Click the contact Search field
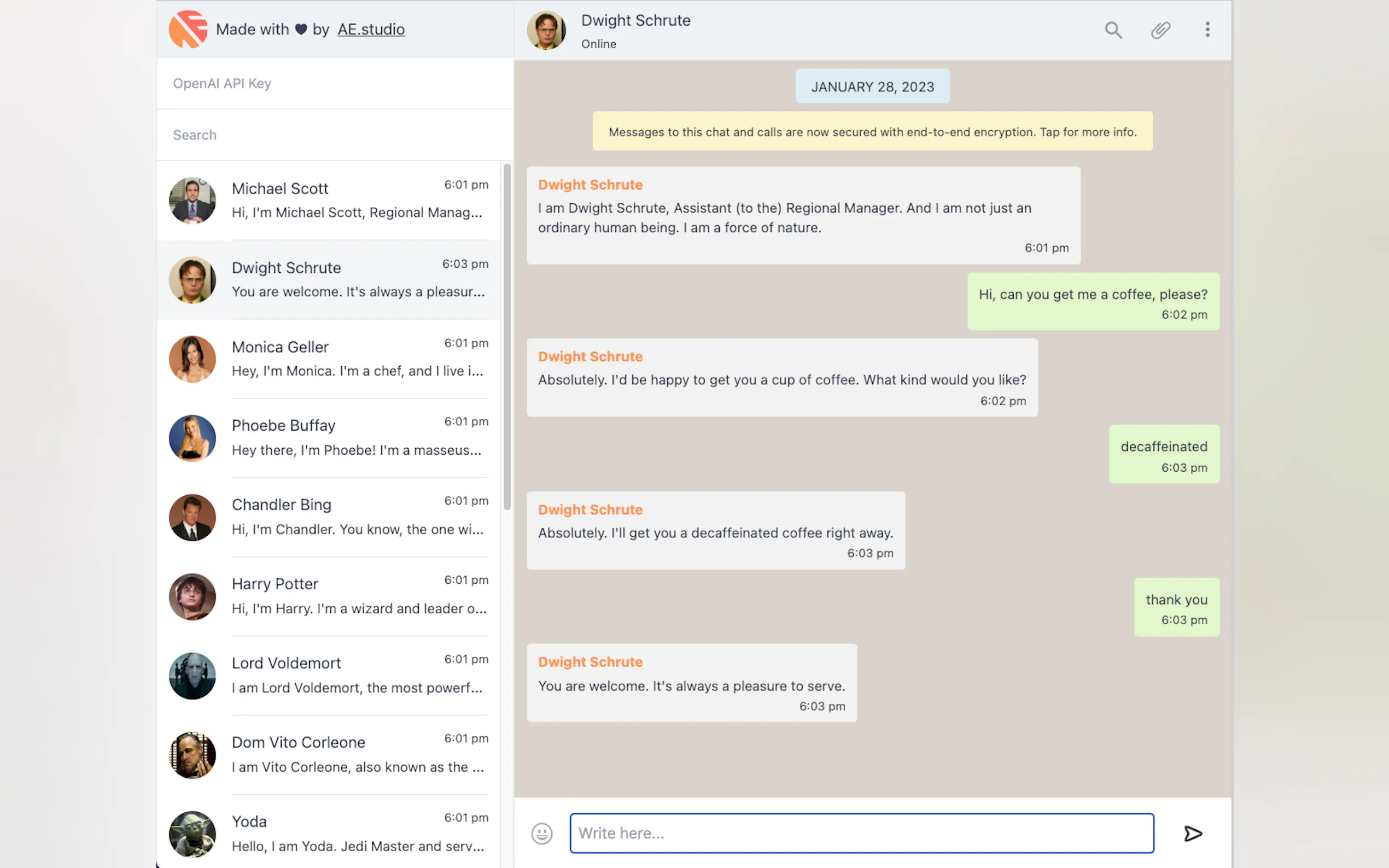The image size is (1389, 868). pyautogui.click(x=335, y=135)
